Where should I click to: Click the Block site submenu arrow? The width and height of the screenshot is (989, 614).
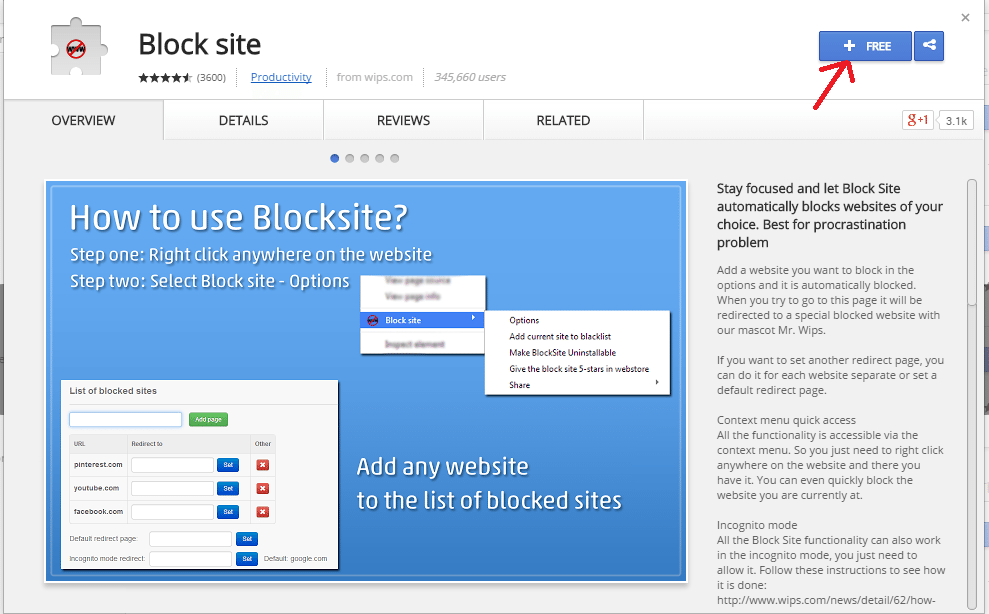[x=473, y=317]
